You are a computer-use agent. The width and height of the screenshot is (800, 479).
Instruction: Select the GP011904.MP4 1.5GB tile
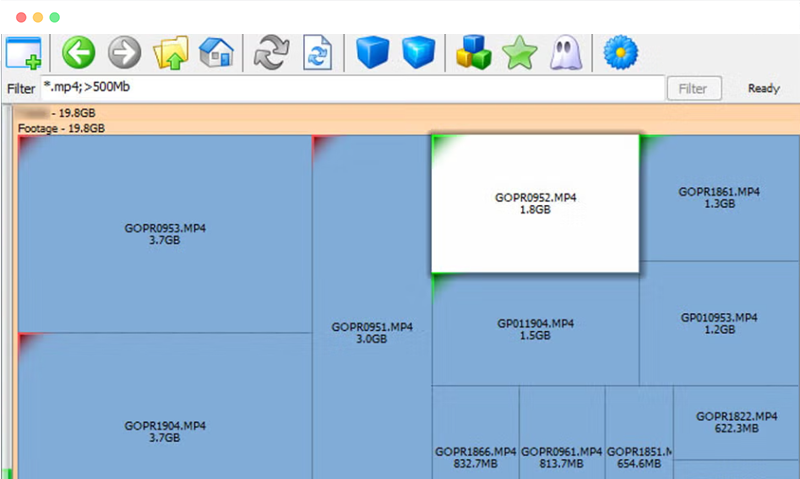point(535,329)
